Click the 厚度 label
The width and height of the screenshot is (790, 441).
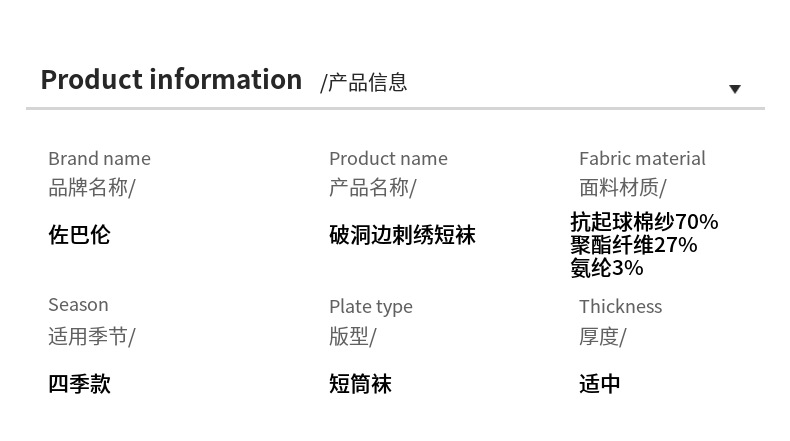tap(602, 336)
